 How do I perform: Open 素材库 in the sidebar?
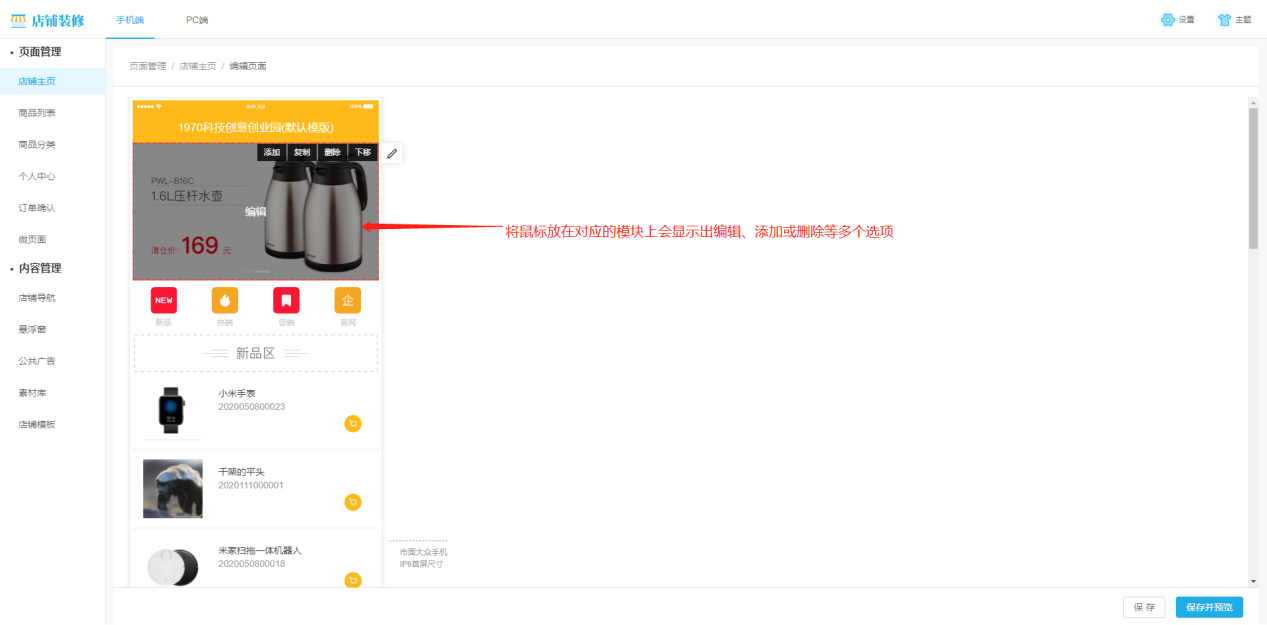point(34,392)
